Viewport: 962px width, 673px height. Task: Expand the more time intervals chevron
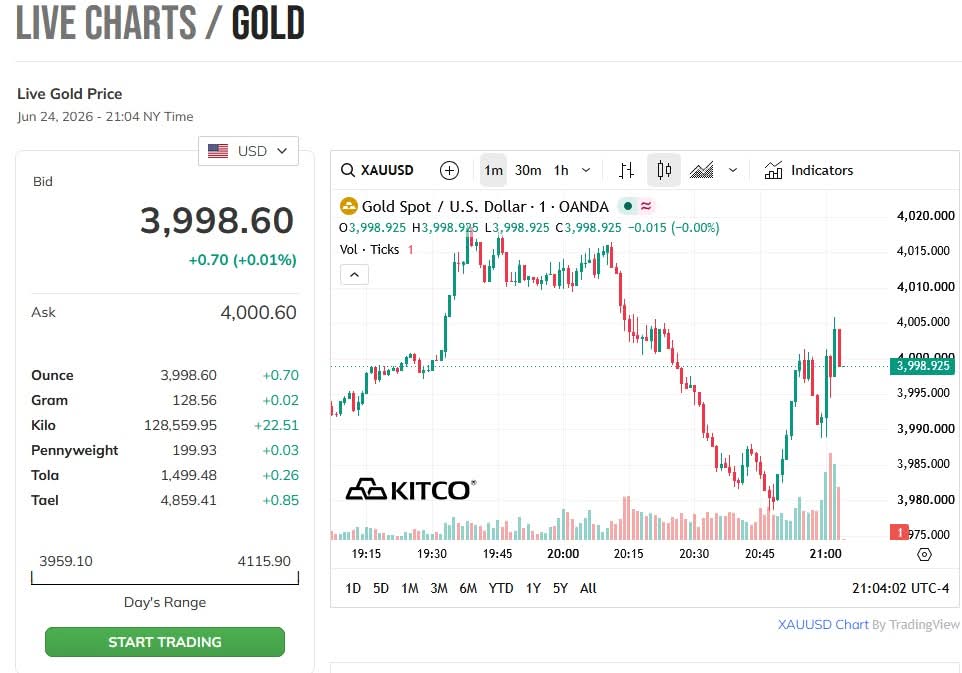[x=586, y=170]
